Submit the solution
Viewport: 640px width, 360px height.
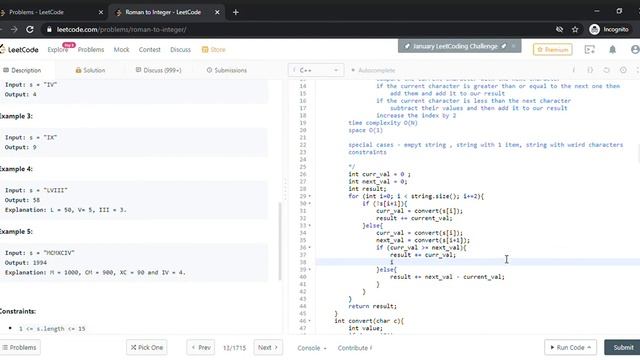(x=623, y=347)
